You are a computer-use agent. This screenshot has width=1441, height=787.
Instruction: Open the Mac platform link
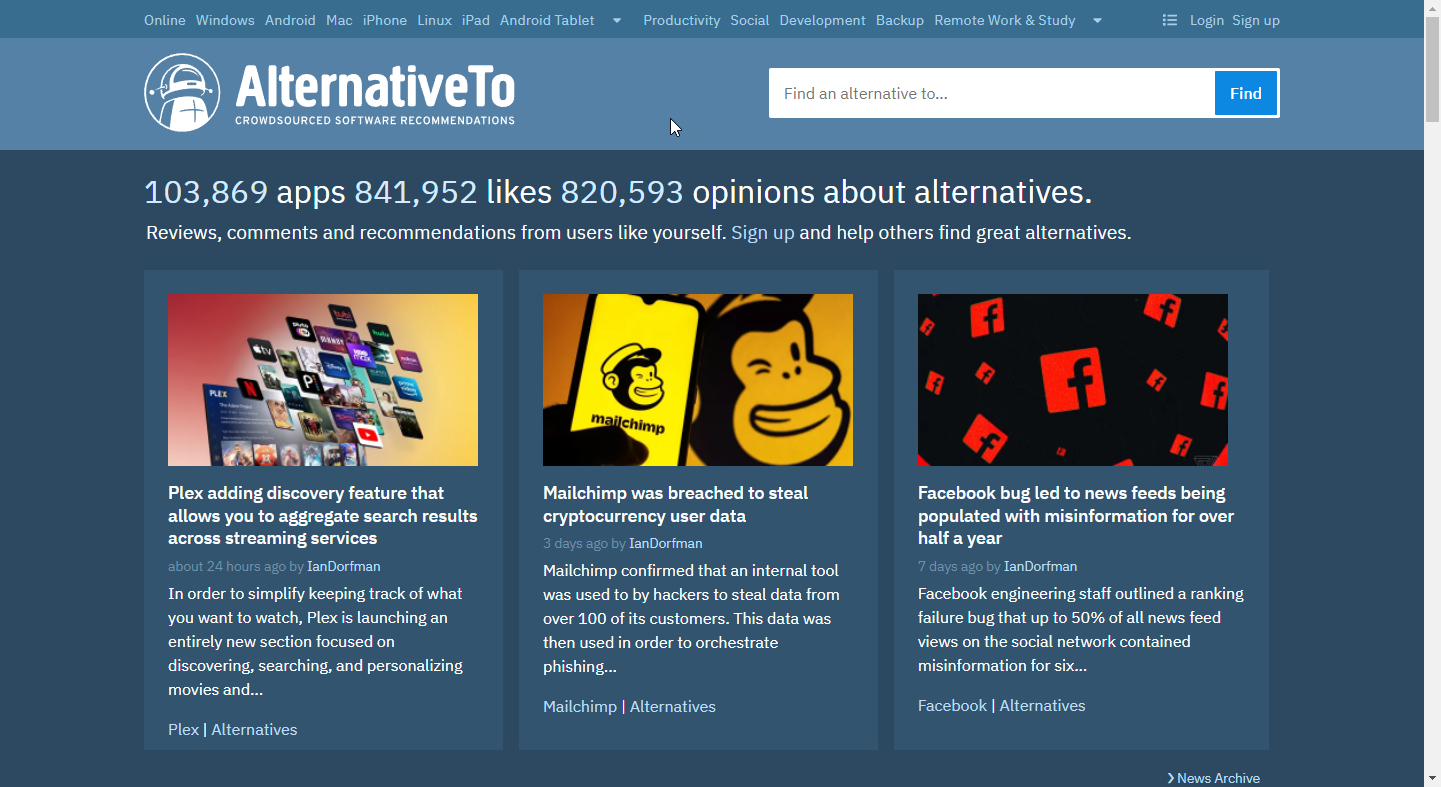click(x=339, y=20)
